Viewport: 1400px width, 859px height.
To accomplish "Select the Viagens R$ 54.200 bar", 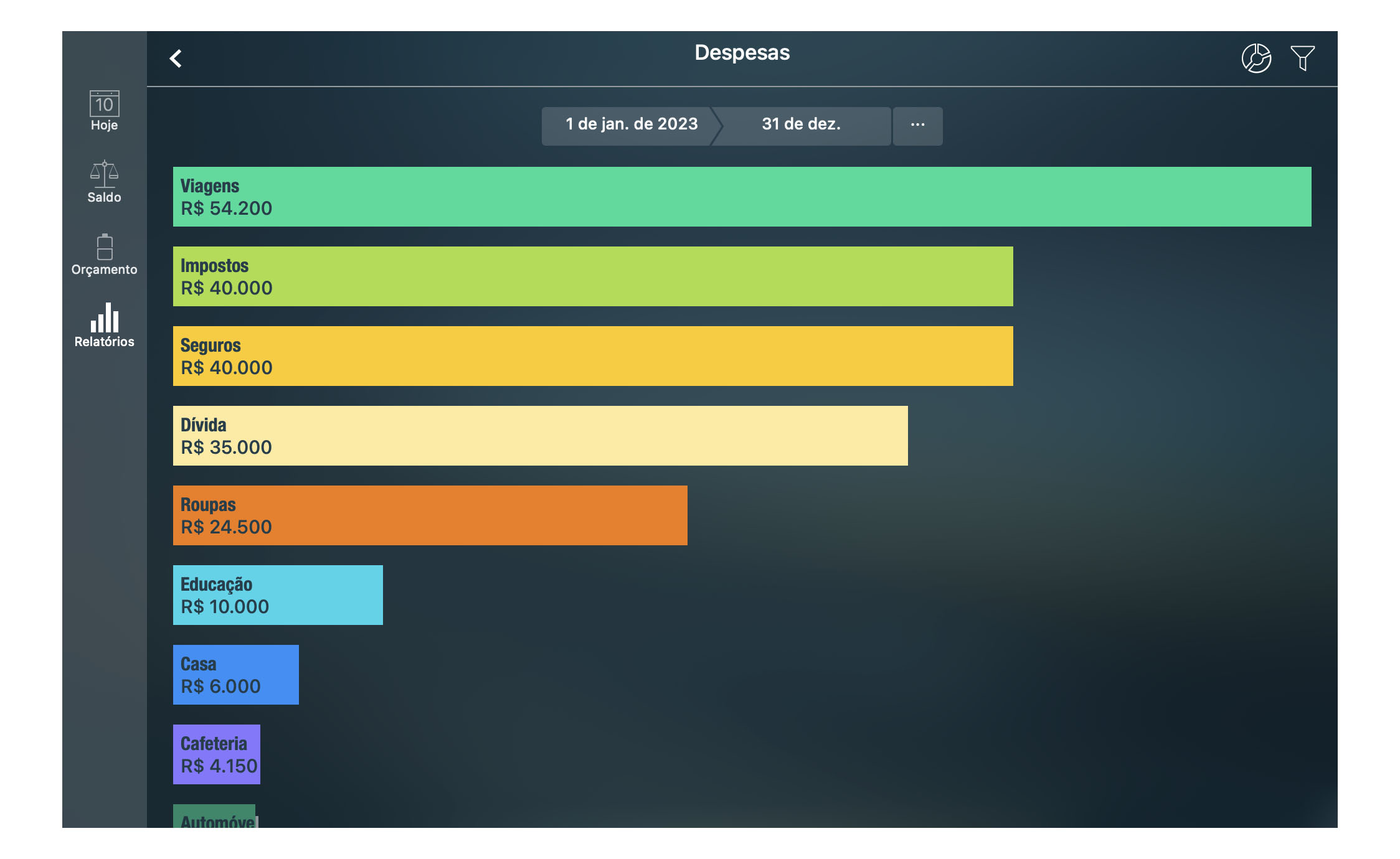I will (x=742, y=197).
